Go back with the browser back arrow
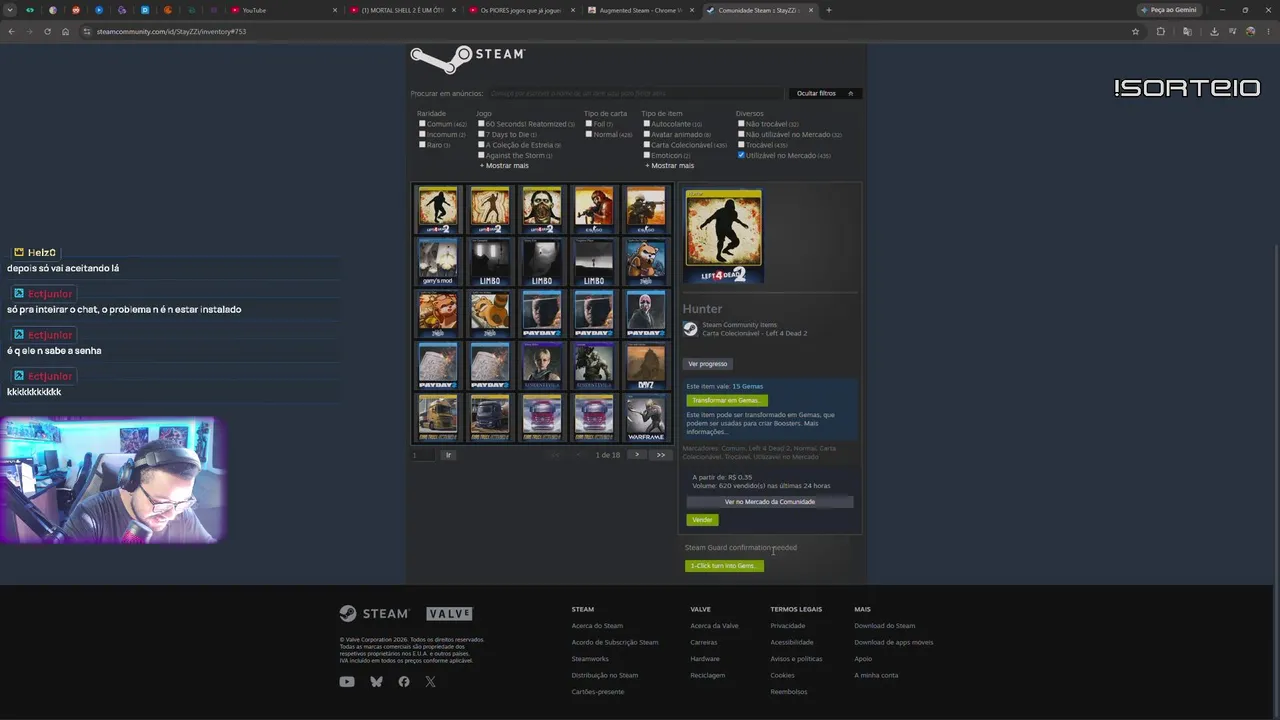Image resolution: width=1280 pixels, height=720 pixels. click(x=11, y=31)
